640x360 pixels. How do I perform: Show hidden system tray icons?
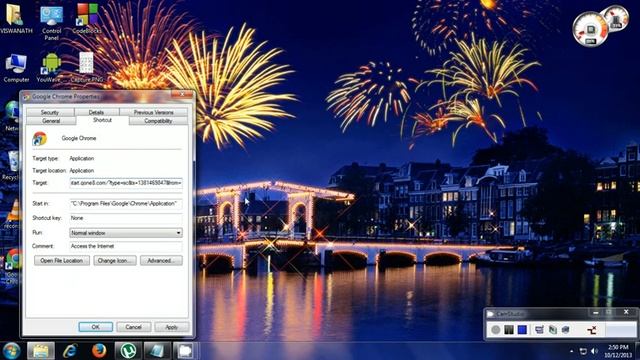point(571,351)
